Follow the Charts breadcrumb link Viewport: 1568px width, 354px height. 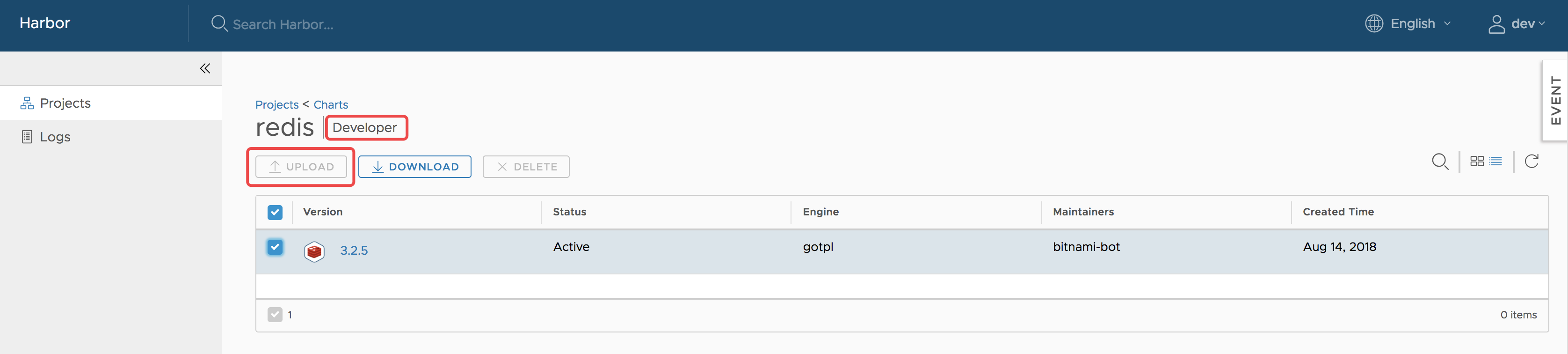click(331, 104)
